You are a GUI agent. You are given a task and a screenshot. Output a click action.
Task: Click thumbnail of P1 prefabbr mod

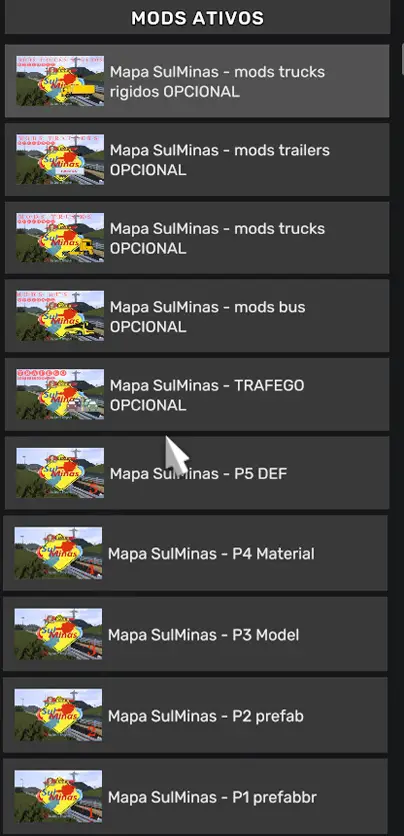pos(58,797)
